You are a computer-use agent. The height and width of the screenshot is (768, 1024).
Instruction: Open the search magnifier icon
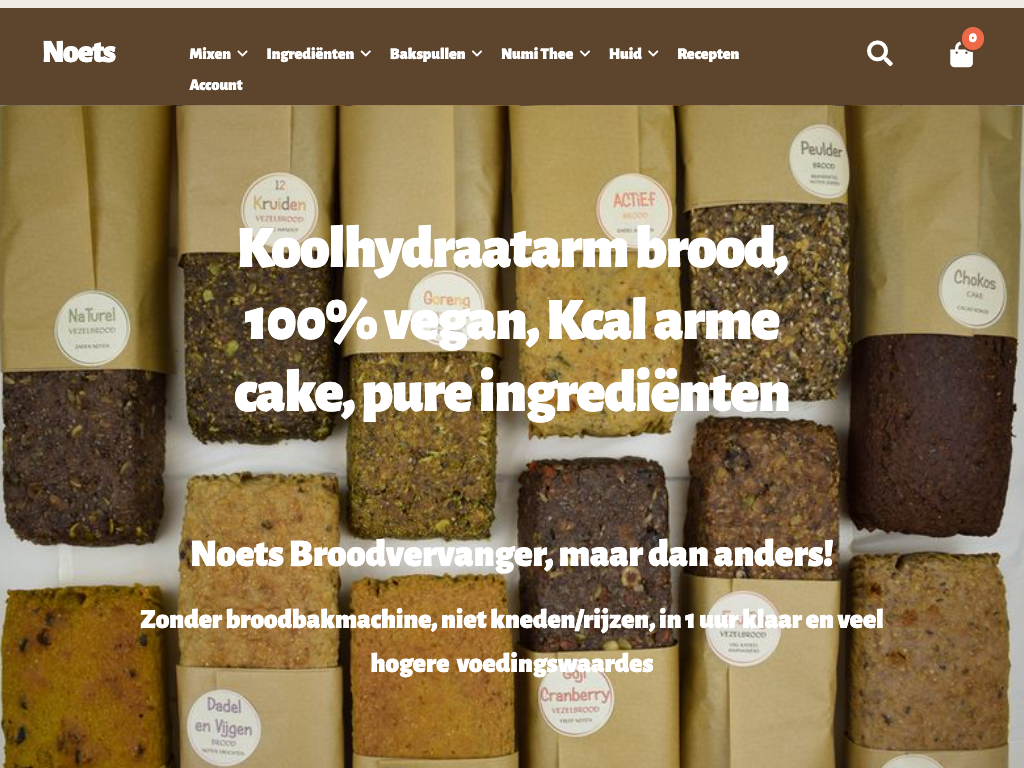coord(880,54)
